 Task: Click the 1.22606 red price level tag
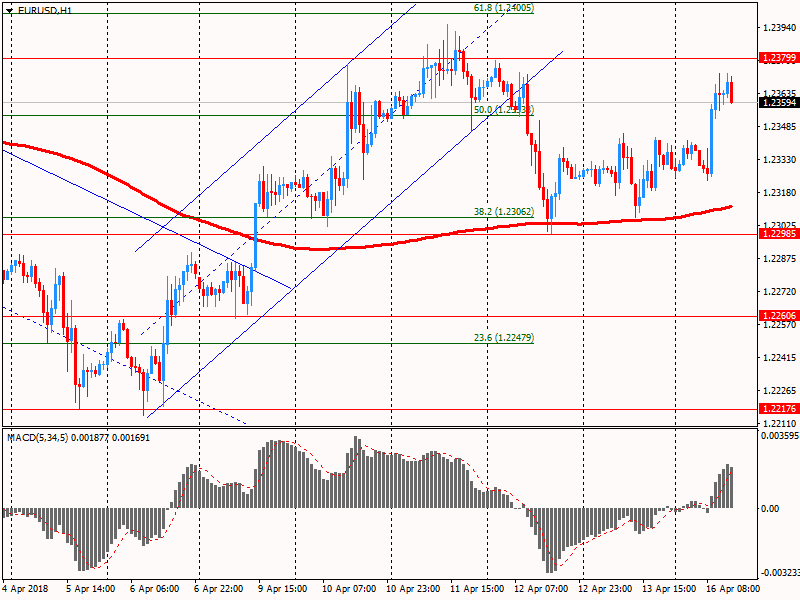(x=779, y=316)
